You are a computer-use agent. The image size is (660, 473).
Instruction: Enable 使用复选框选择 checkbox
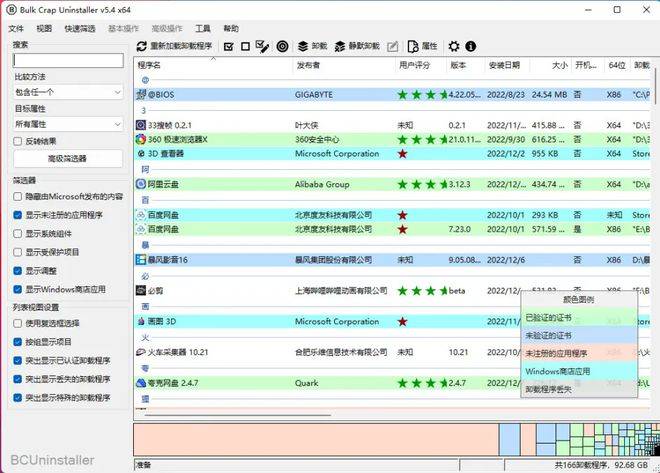[x=17, y=323]
